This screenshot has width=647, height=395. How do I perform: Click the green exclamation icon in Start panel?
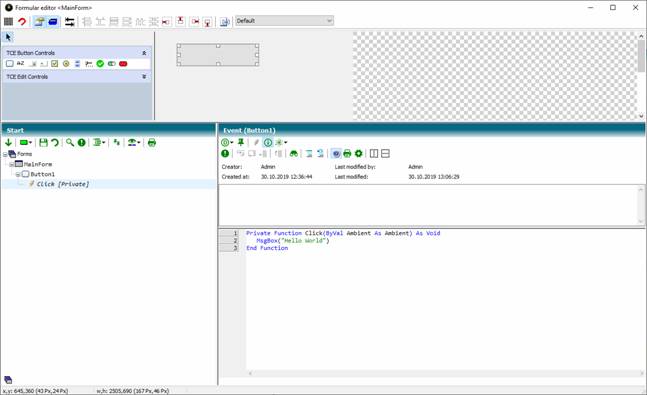point(82,143)
